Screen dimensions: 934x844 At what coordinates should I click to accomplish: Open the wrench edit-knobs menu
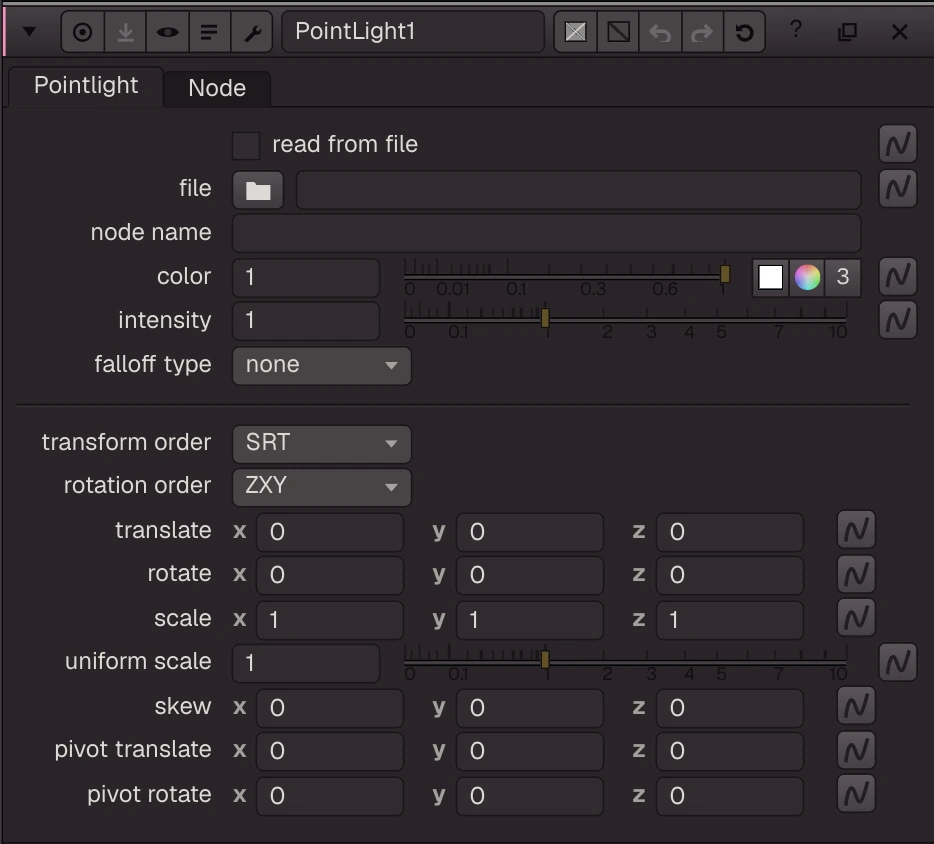[252, 32]
